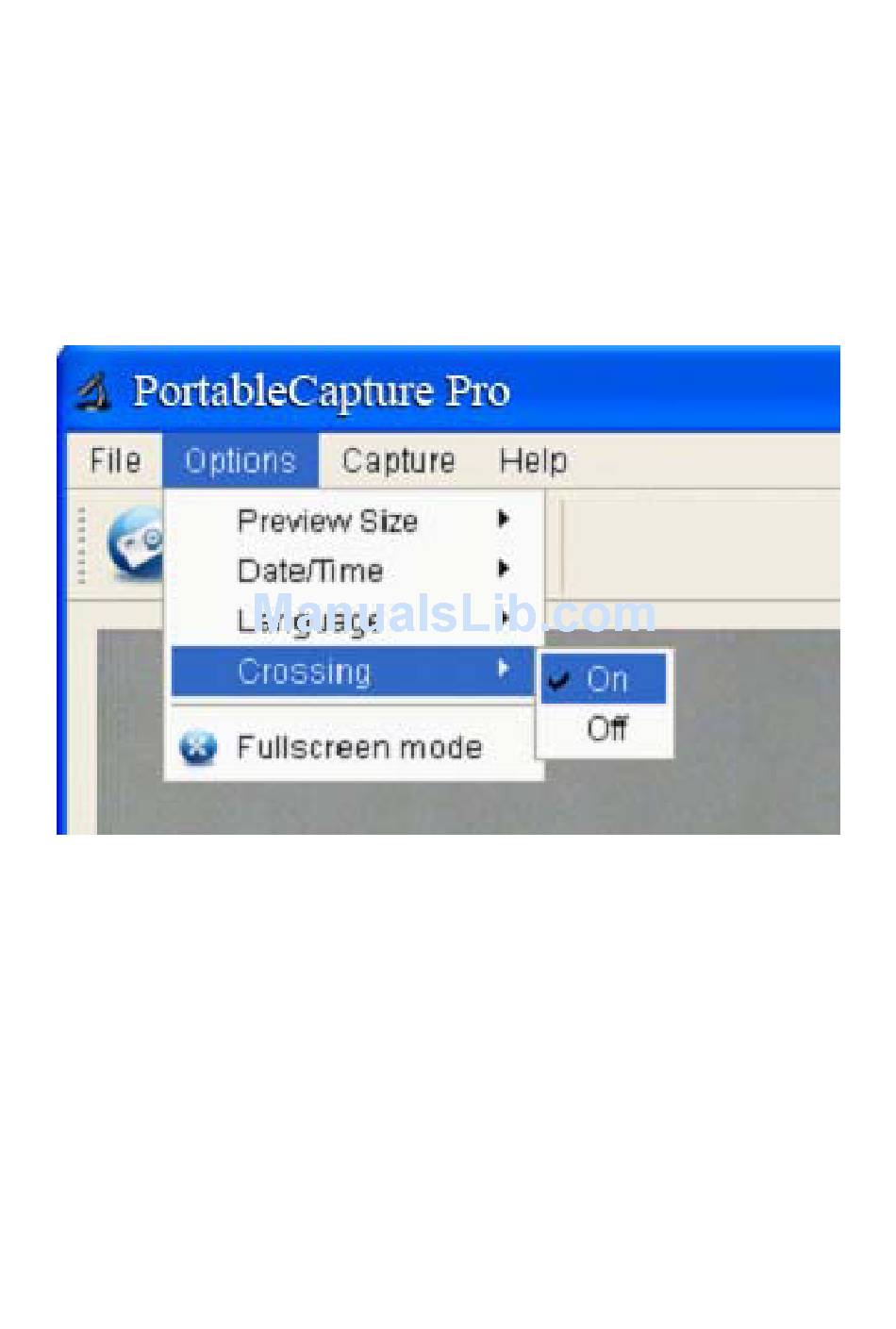Close the open Options menu
The height and width of the screenshot is (1329, 896).
[x=240, y=461]
